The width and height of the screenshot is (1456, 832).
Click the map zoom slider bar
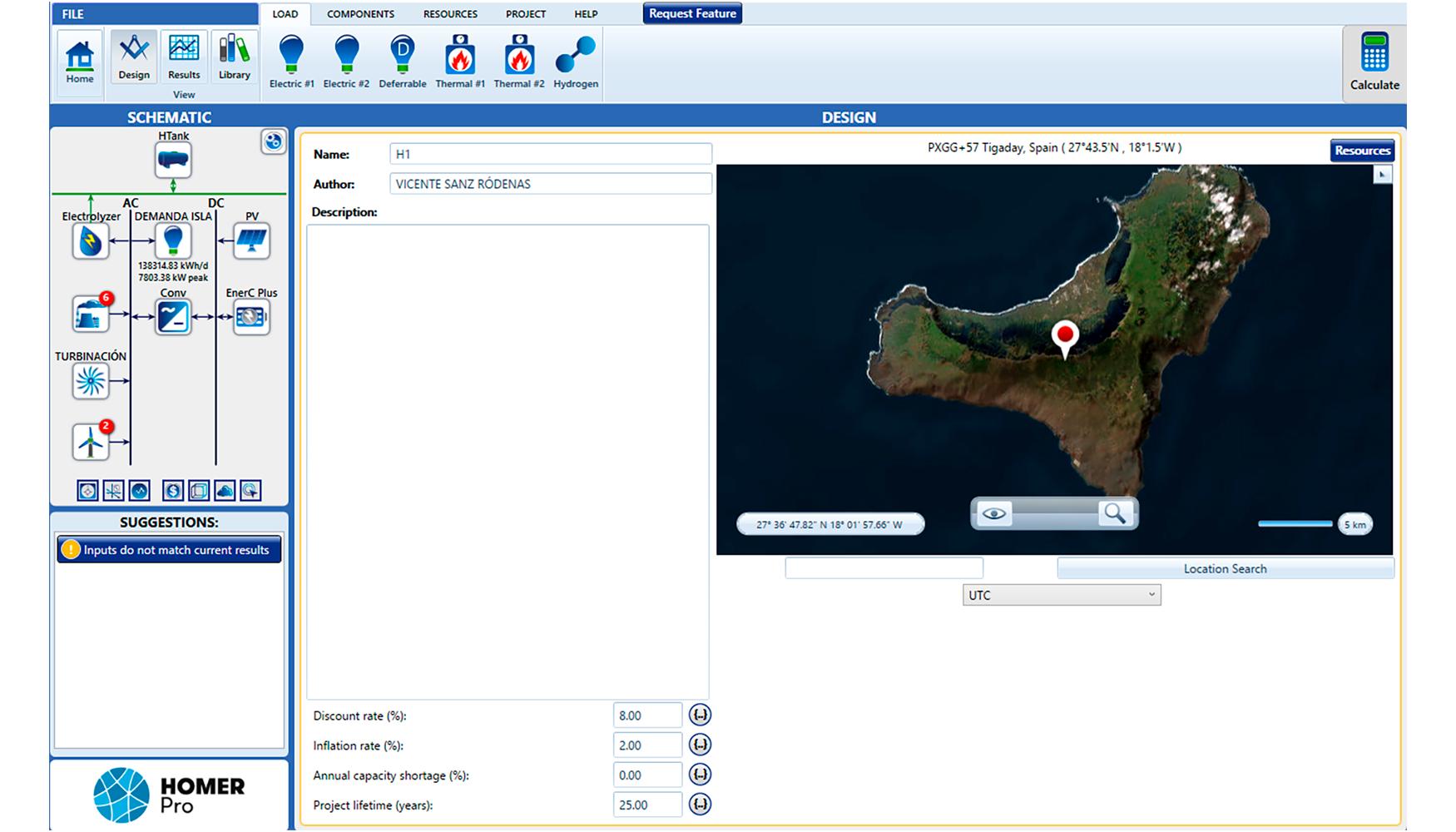(x=1054, y=513)
